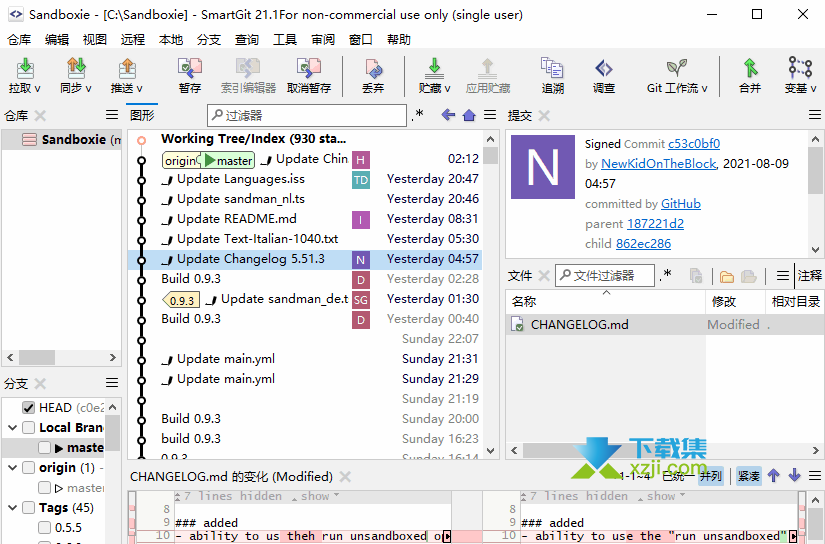Image resolution: width=825 pixels, height=544 pixels.
Task: Click the 拉取 (Pull) toolbar icon
Action: coord(25,68)
